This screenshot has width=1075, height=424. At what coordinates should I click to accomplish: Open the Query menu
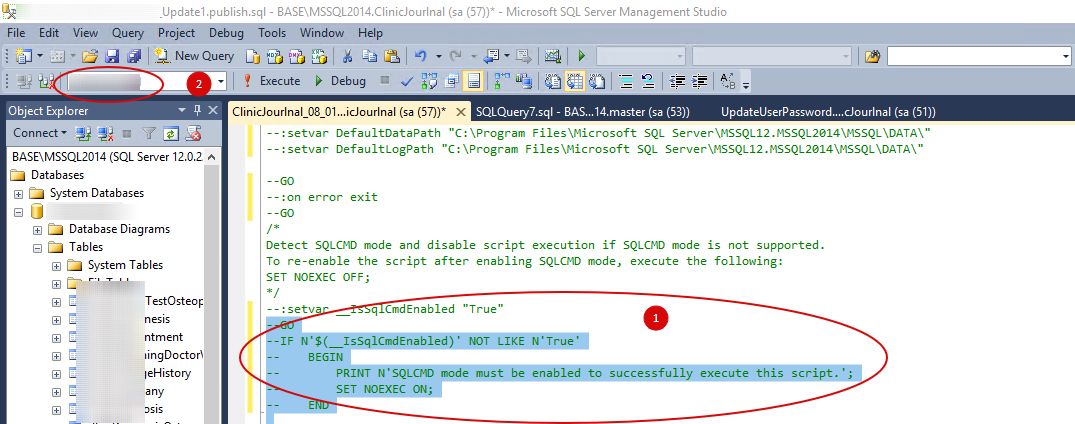(128, 33)
